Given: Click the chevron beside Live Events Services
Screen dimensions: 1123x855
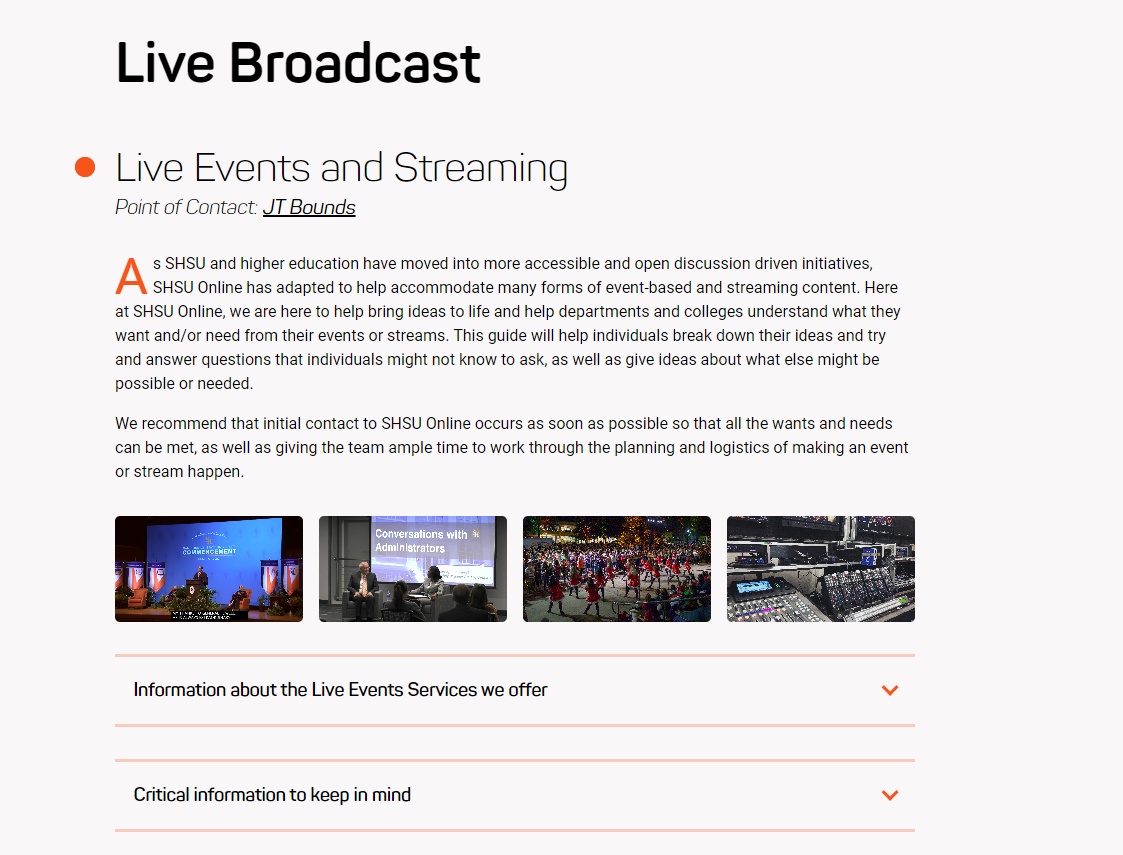Looking at the screenshot, I should [x=889, y=690].
